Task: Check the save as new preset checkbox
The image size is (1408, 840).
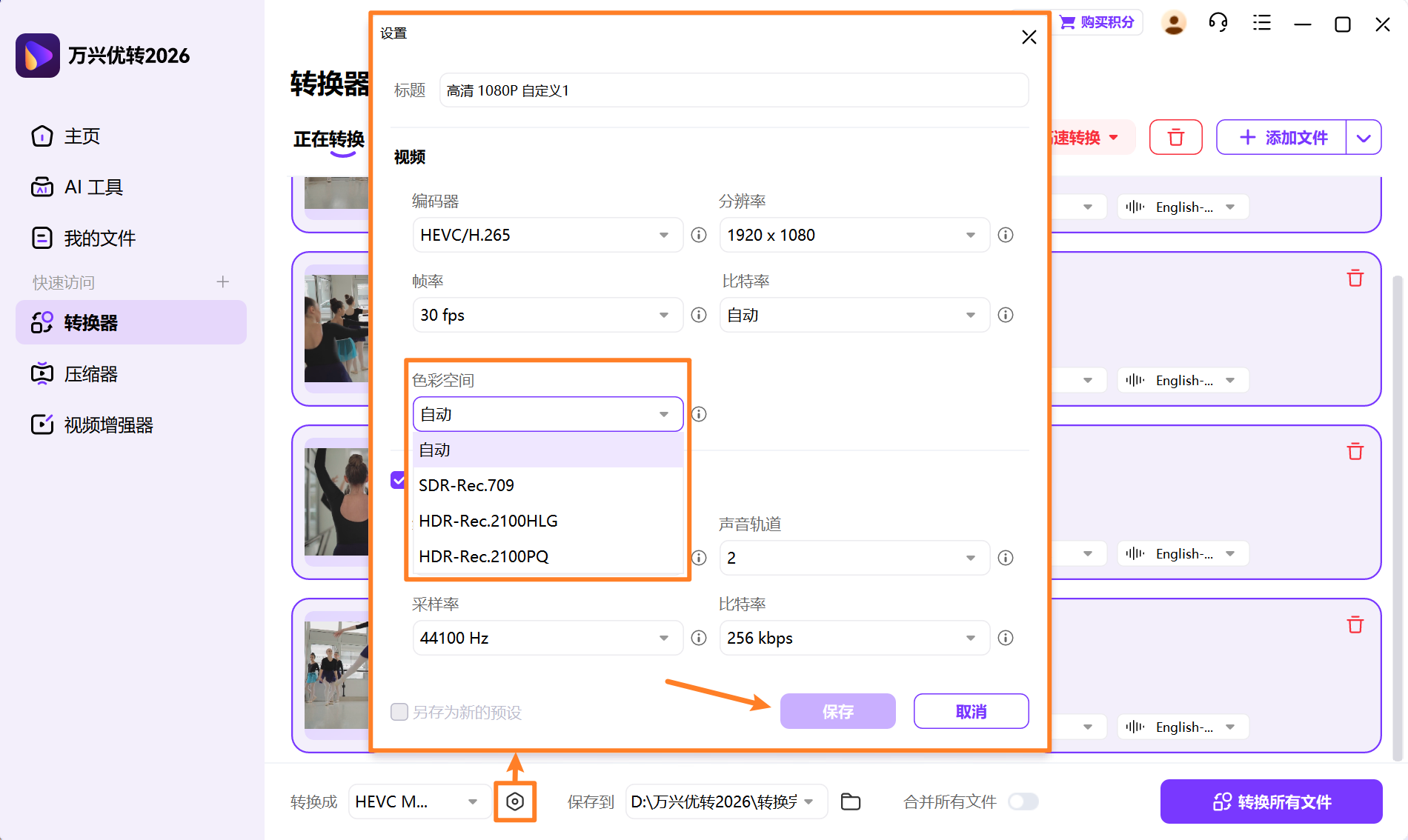Action: (399, 712)
